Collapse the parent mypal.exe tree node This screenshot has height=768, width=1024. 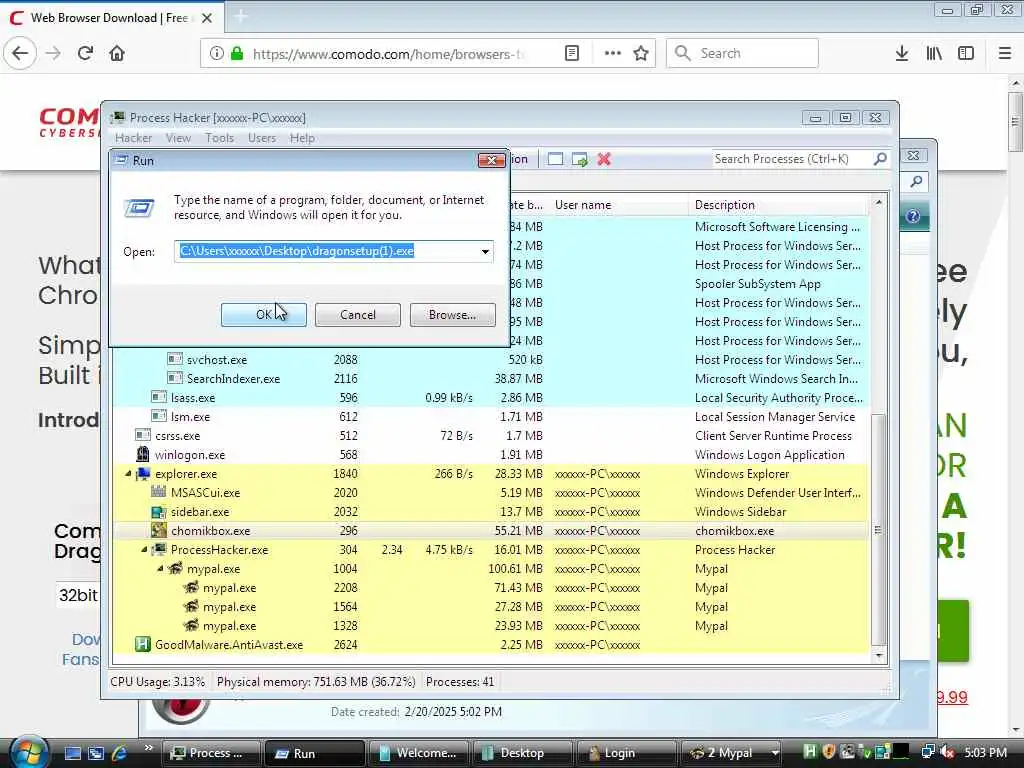point(160,569)
